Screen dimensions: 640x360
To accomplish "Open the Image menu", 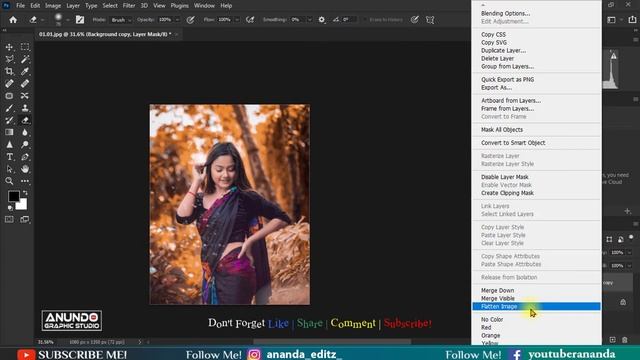I will (x=53, y=6).
